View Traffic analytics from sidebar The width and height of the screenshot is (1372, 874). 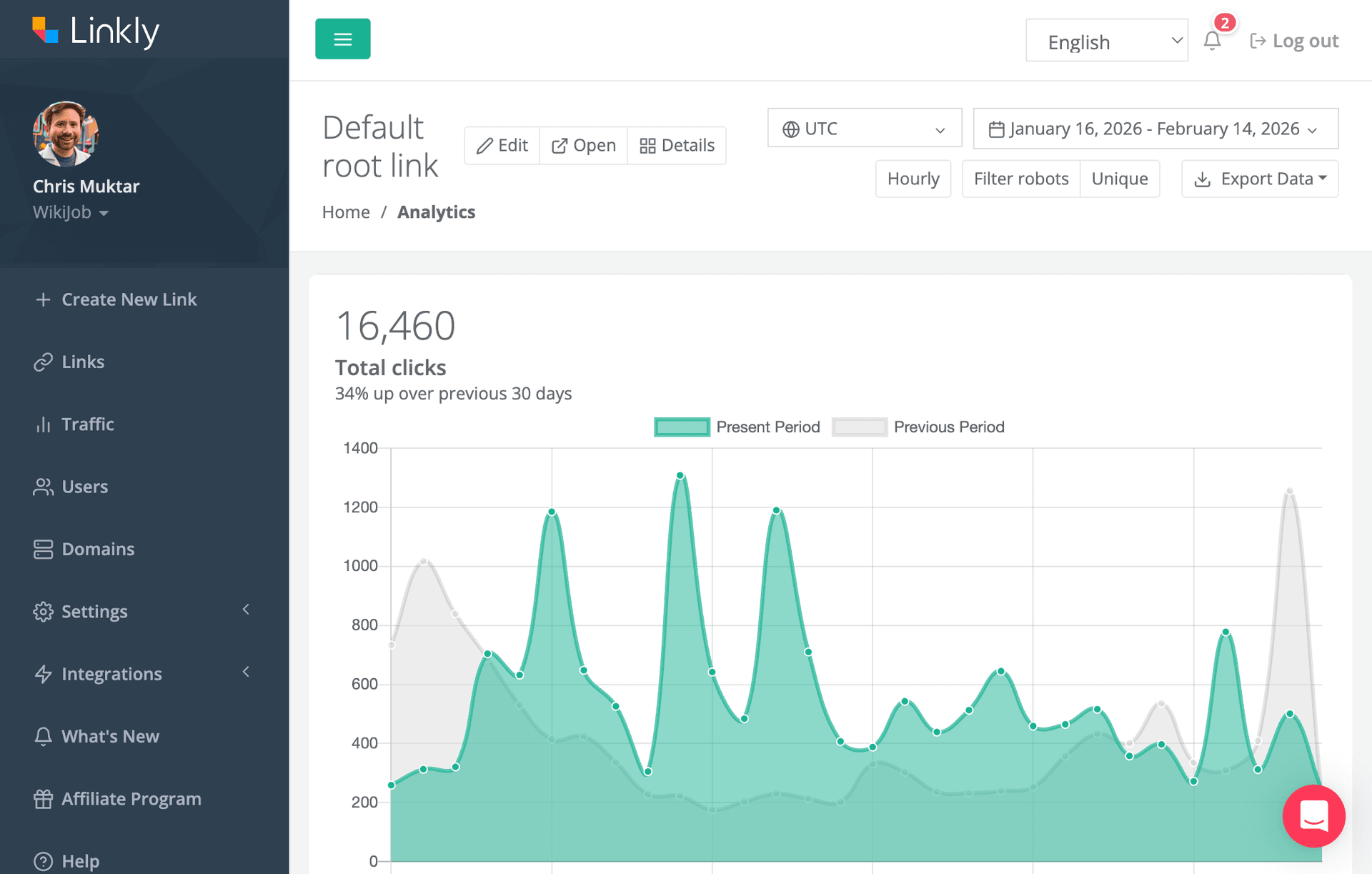[88, 424]
